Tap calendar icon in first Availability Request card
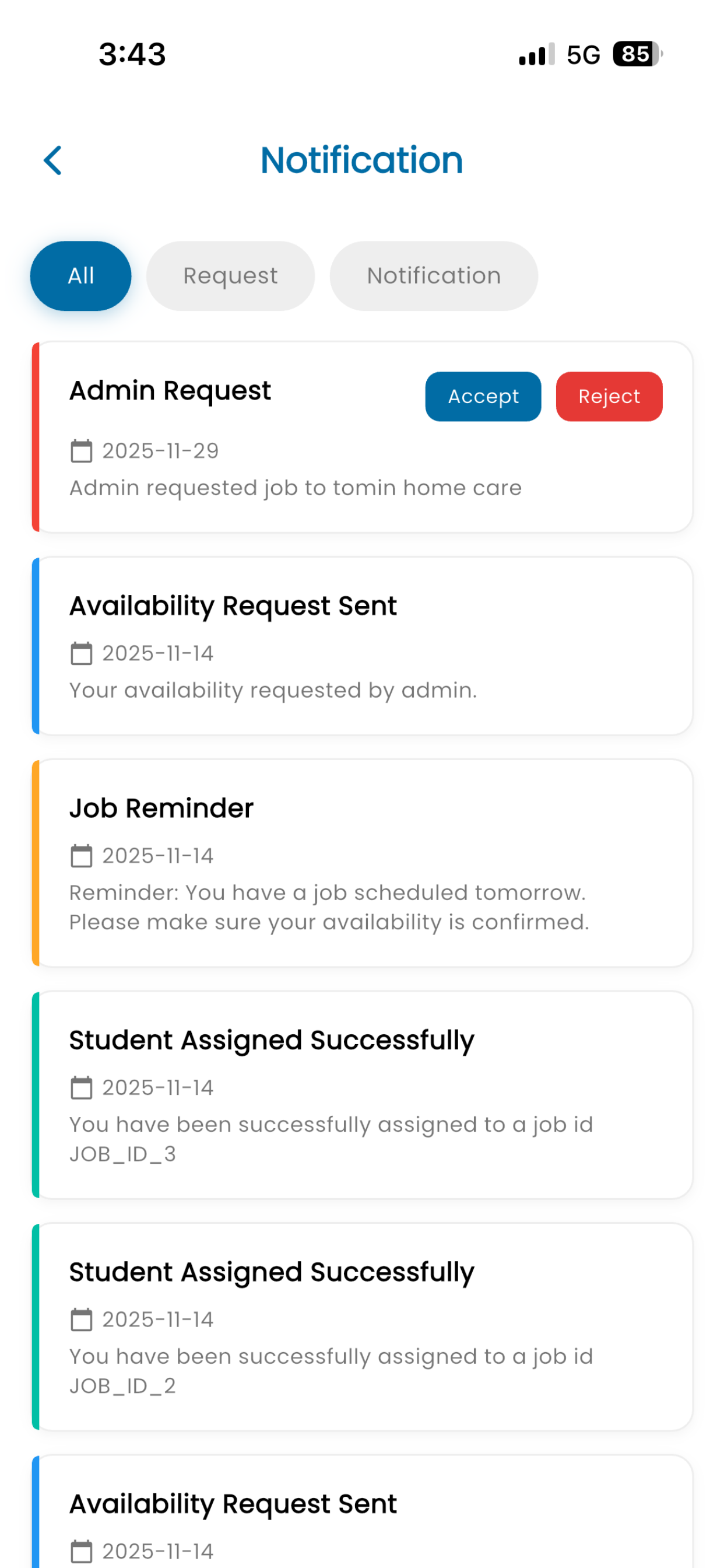This screenshot has width=724, height=1568. [82, 654]
